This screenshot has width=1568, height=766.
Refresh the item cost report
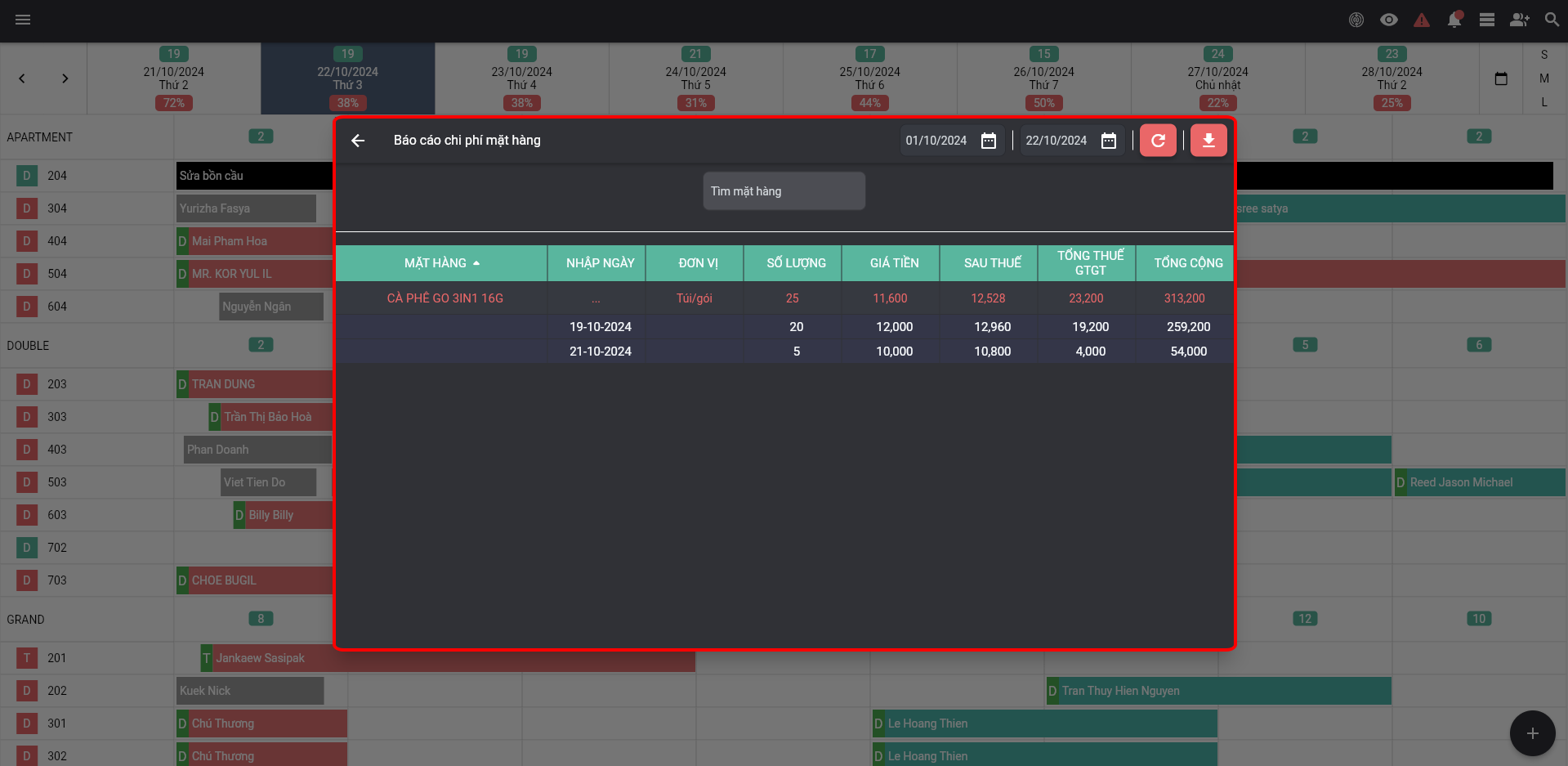tap(1158, 141)
